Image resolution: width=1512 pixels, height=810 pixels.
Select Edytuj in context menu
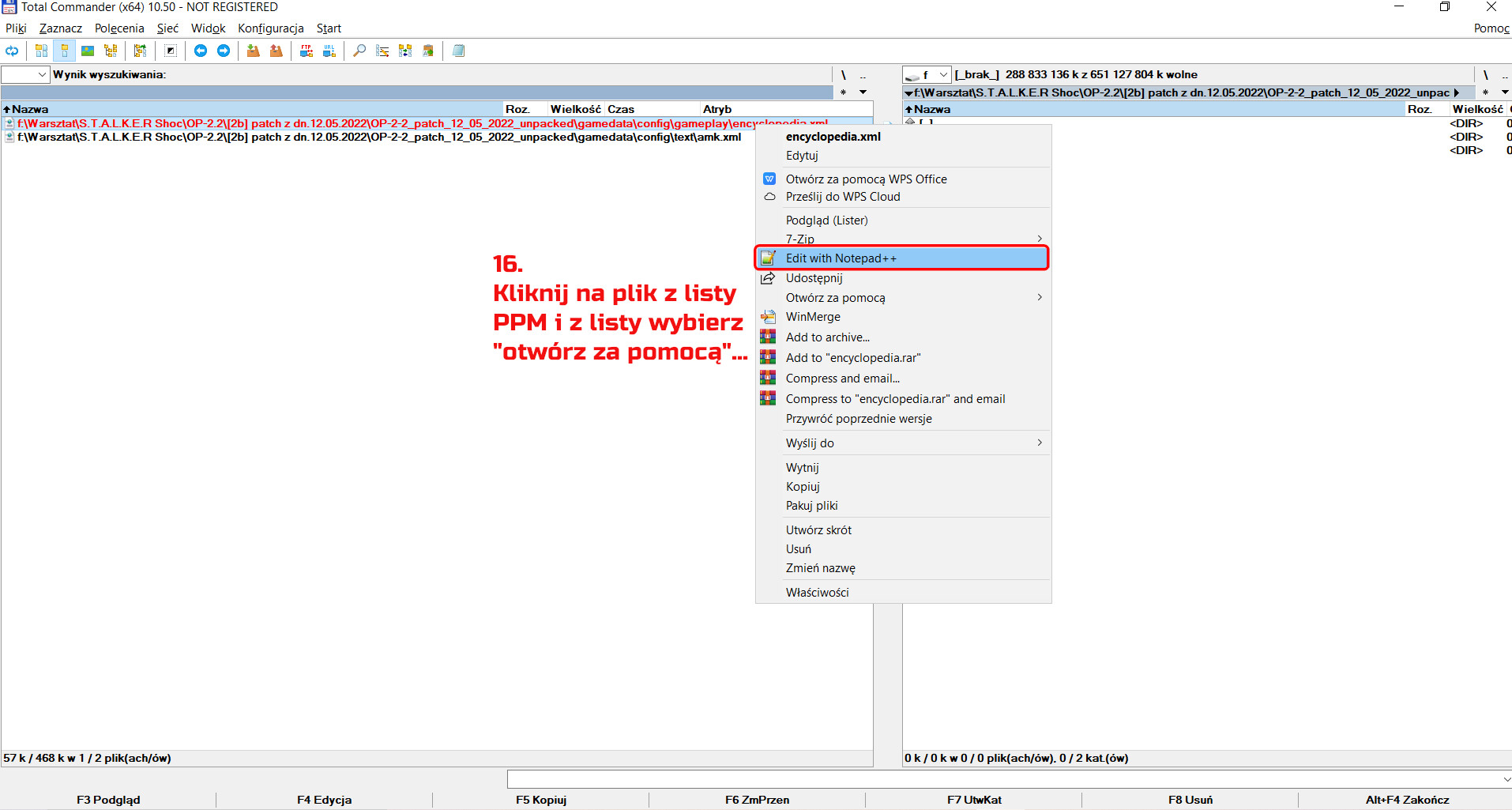coord(902,156)
